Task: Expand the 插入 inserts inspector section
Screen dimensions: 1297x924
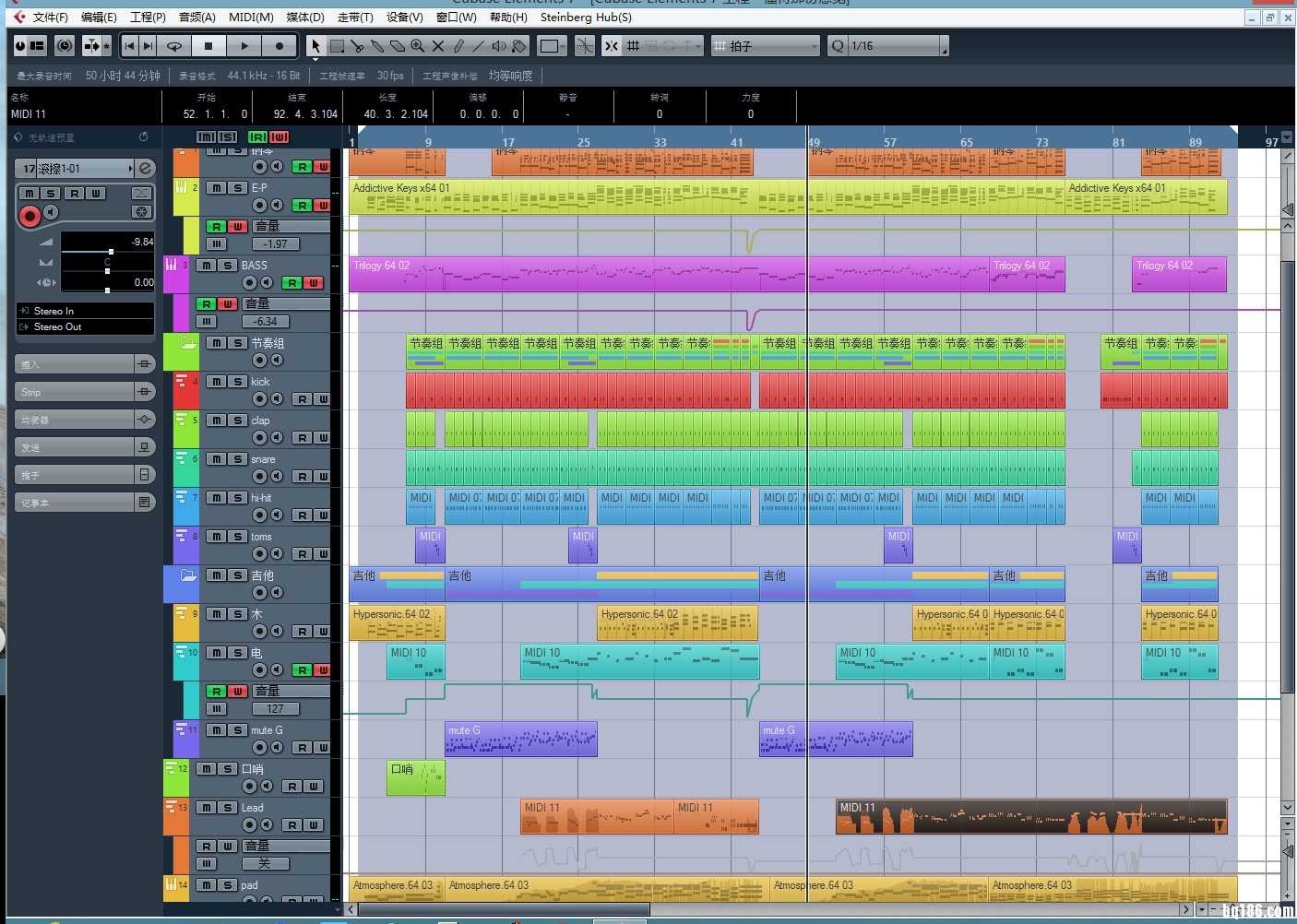Action: [x=85, y=364]
